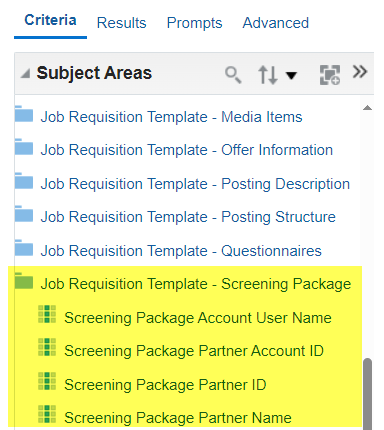This screenshot has width=384, height=430.
Task: Click the Media Items folder icon
Action: point(24,114)
